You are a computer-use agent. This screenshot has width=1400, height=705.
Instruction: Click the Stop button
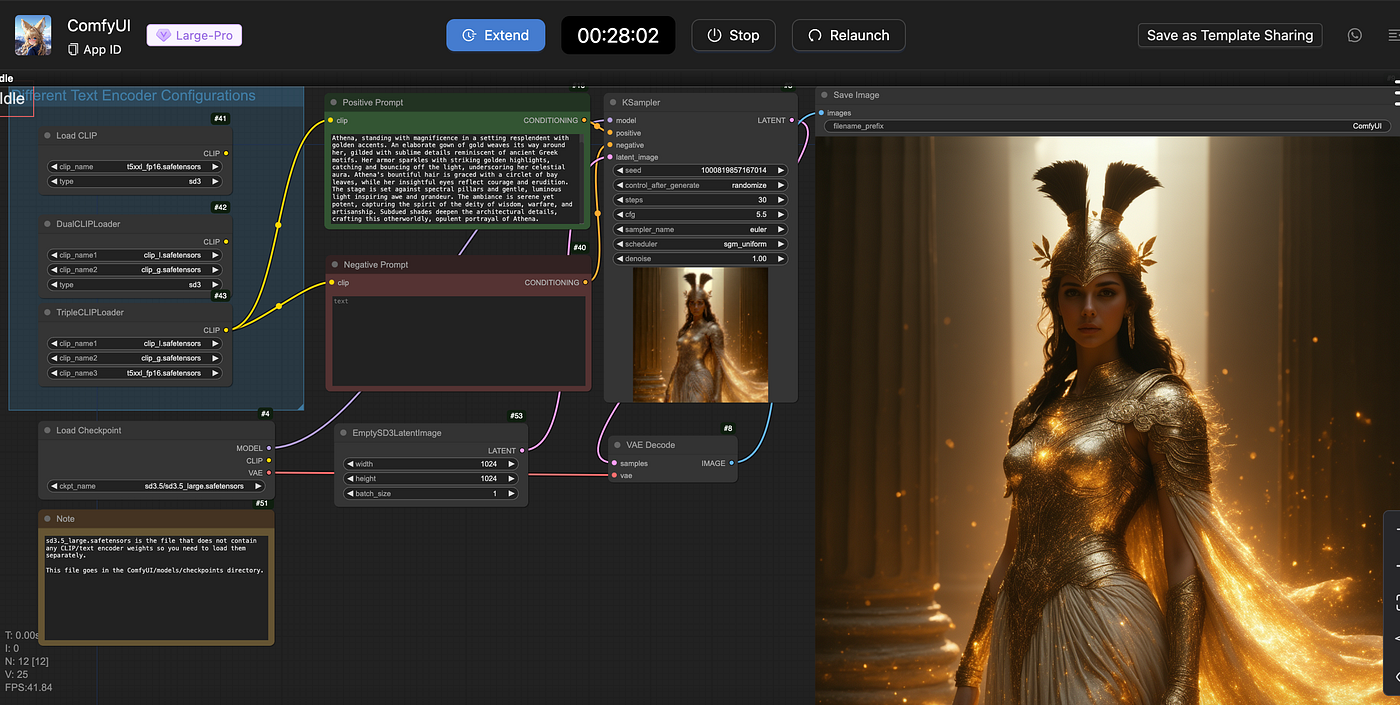[x=733, y=35]
